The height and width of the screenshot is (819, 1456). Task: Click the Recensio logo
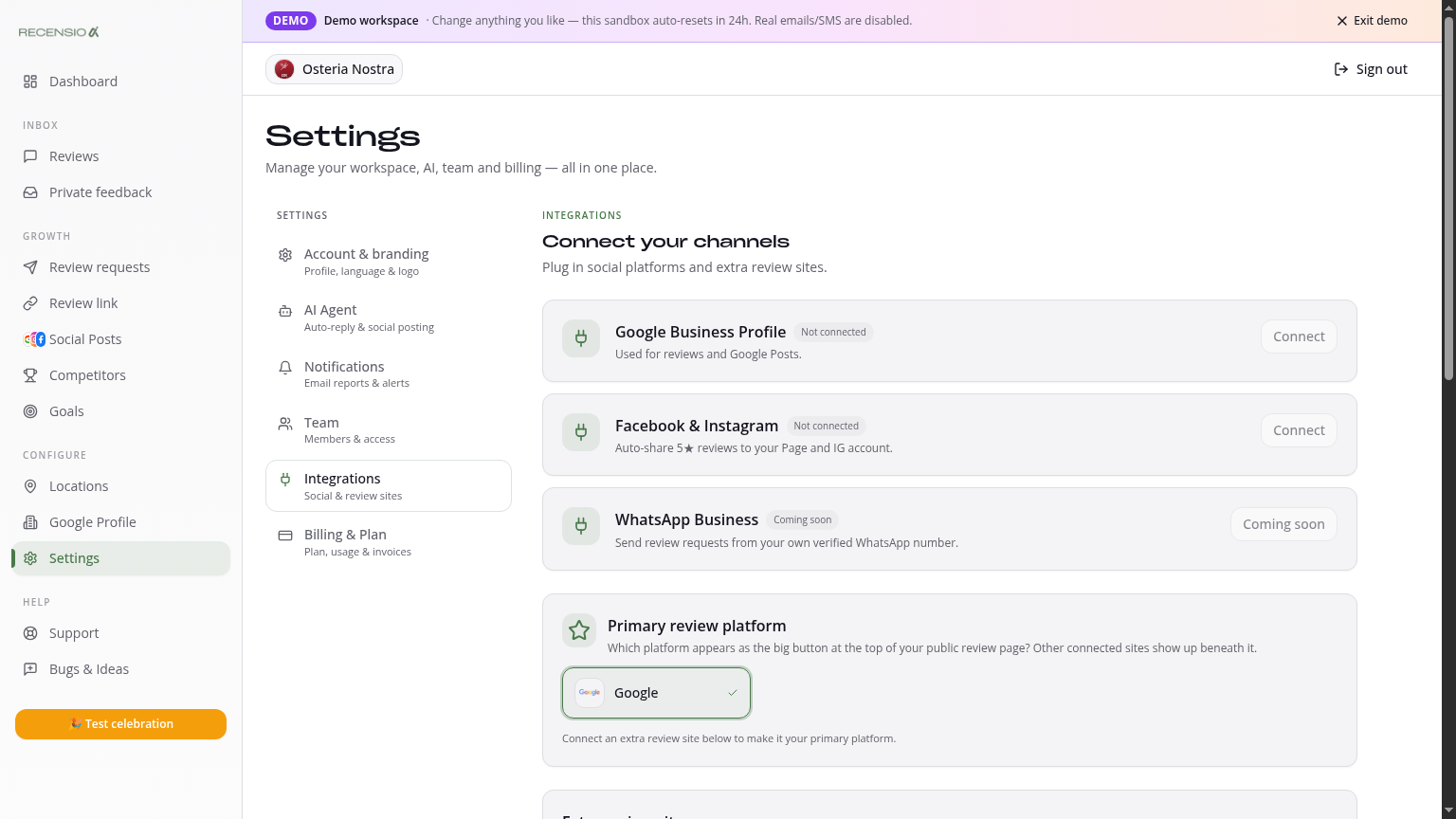tap(59, 32)
